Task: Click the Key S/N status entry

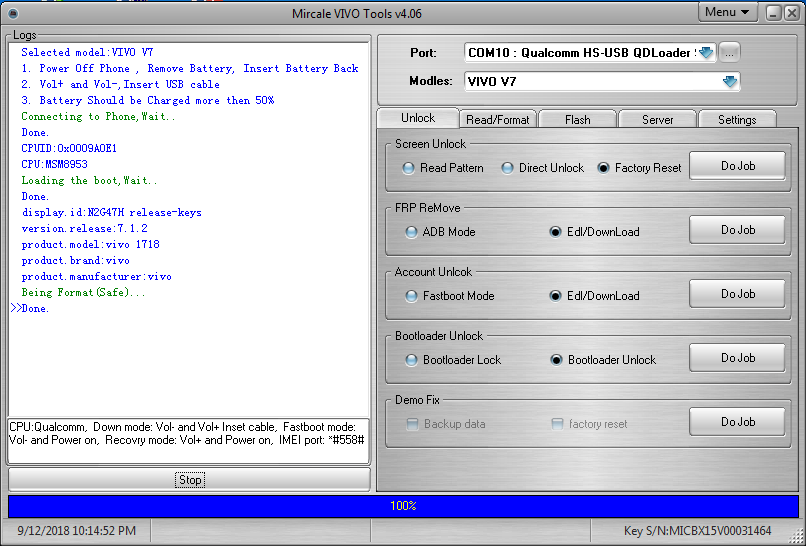Action: click(697, 531)
